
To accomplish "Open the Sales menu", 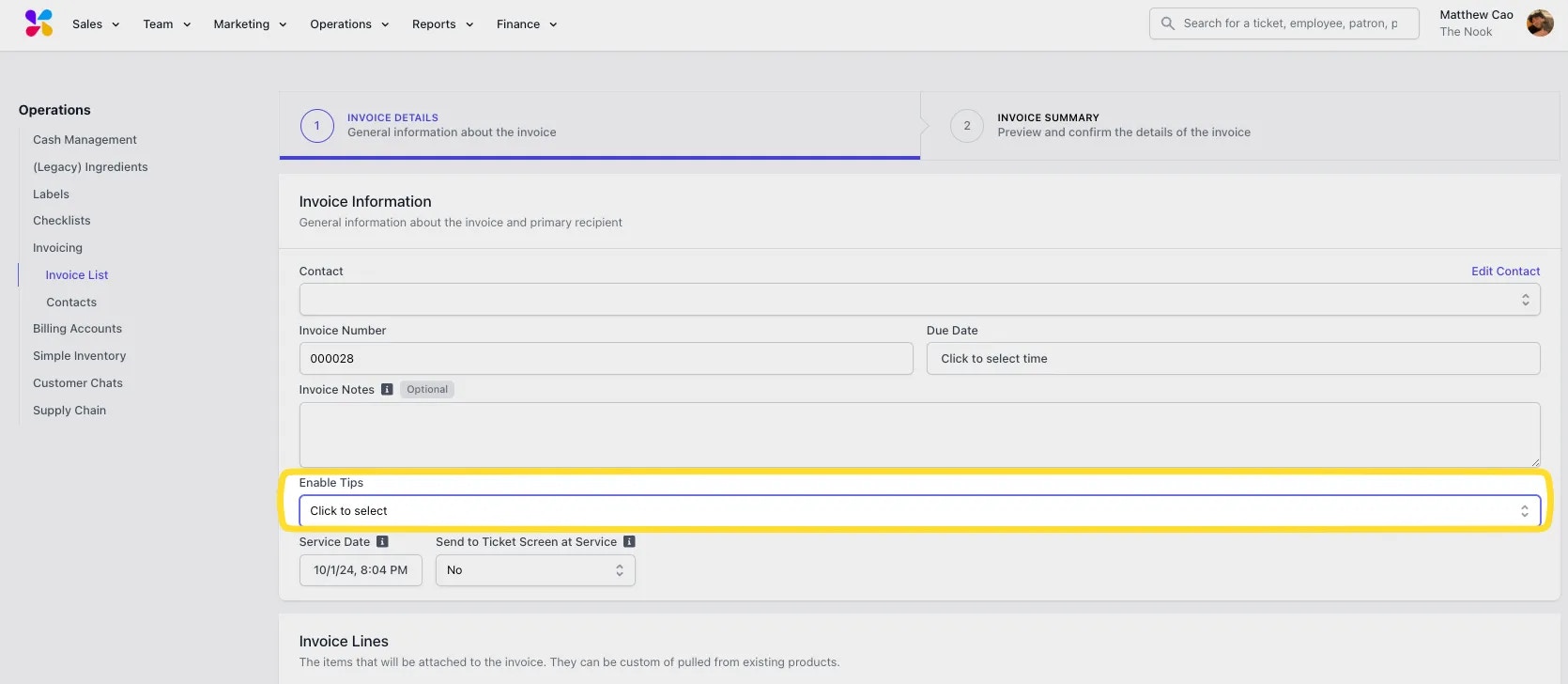I will [x=96, y=24].
